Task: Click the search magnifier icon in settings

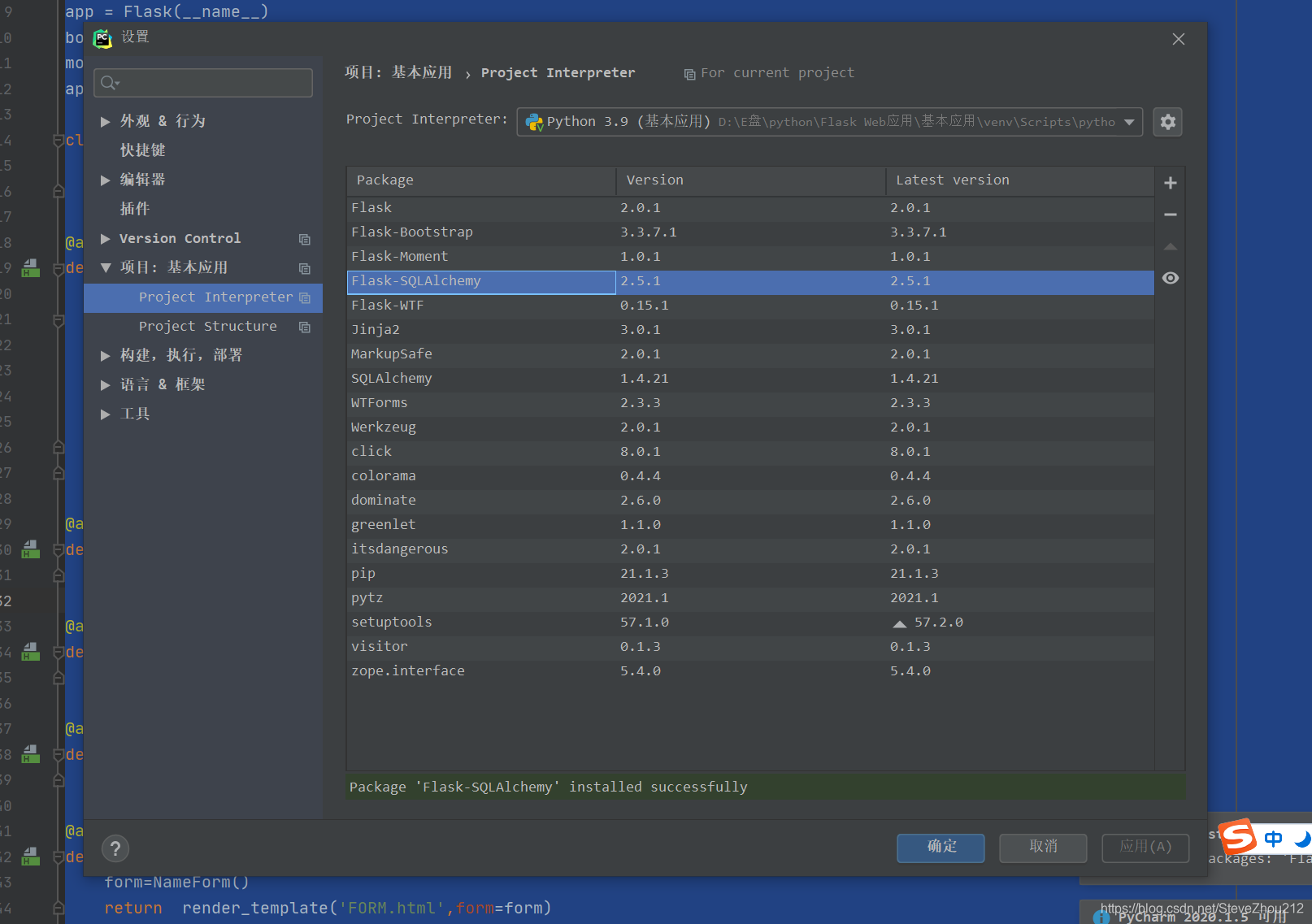Action: click(x=109, y=83)
